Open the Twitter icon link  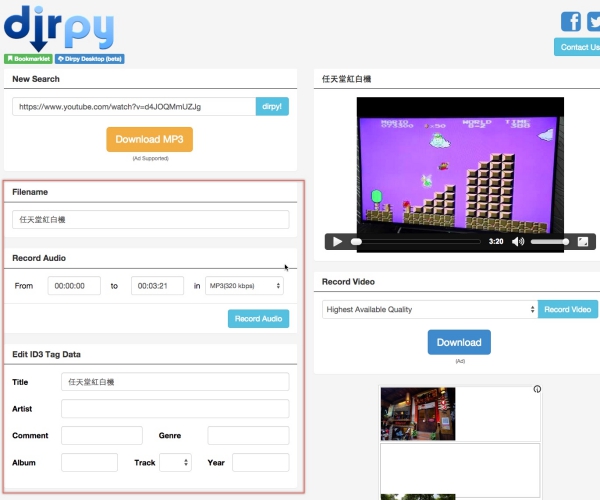pyautogui.click(x=594, y=21)
